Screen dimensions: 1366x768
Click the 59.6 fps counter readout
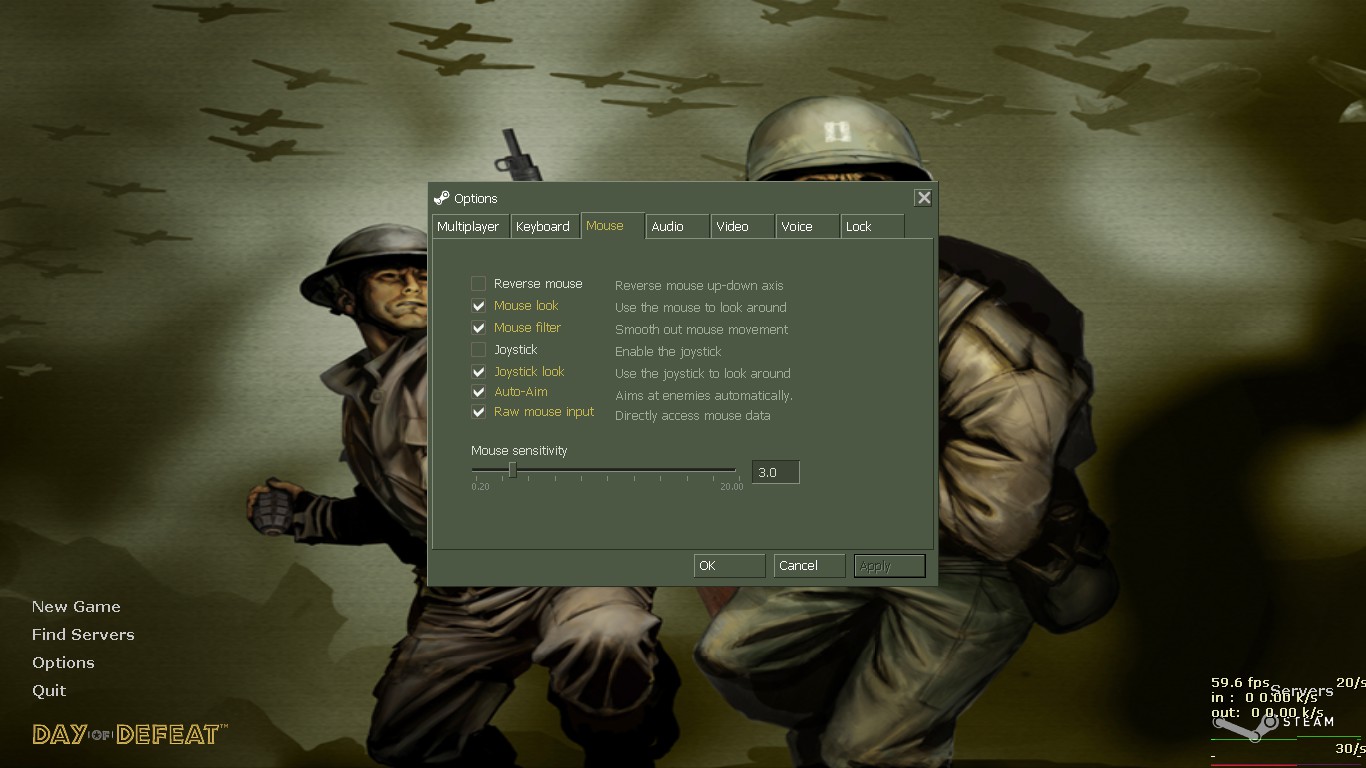1240,683
